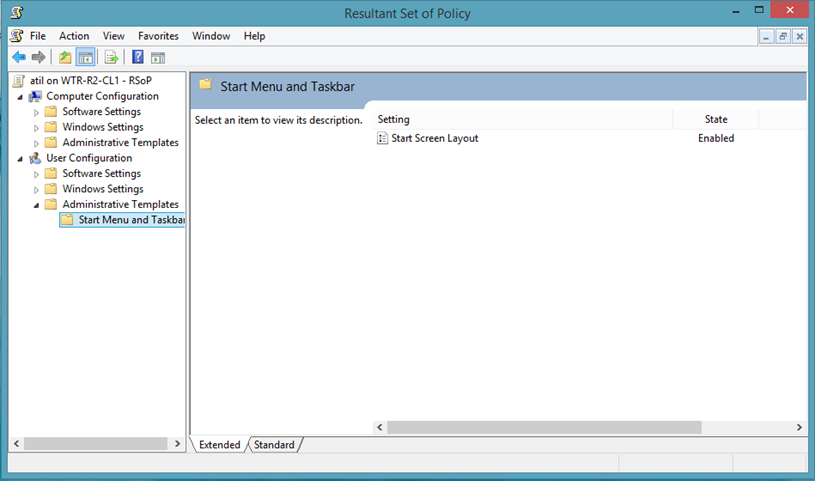This screenshot has height=481, width=815.
Task: Click the Export List toolbar icon
Action: pyautogui.click(x=111, y=57)
